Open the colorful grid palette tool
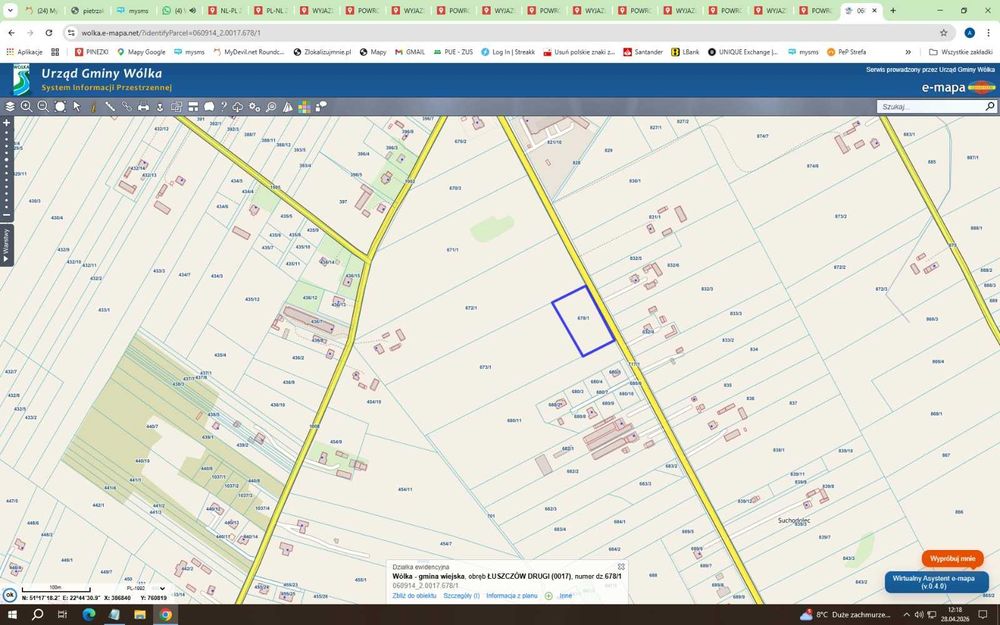This screenshot has width=1000, height=625. [x=304, y=107]
